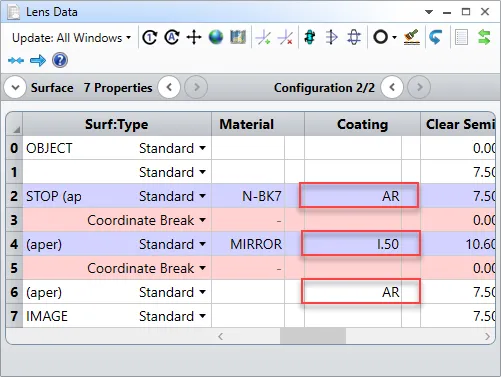
Task: Click the Update All windows icon
Action: 172,37
